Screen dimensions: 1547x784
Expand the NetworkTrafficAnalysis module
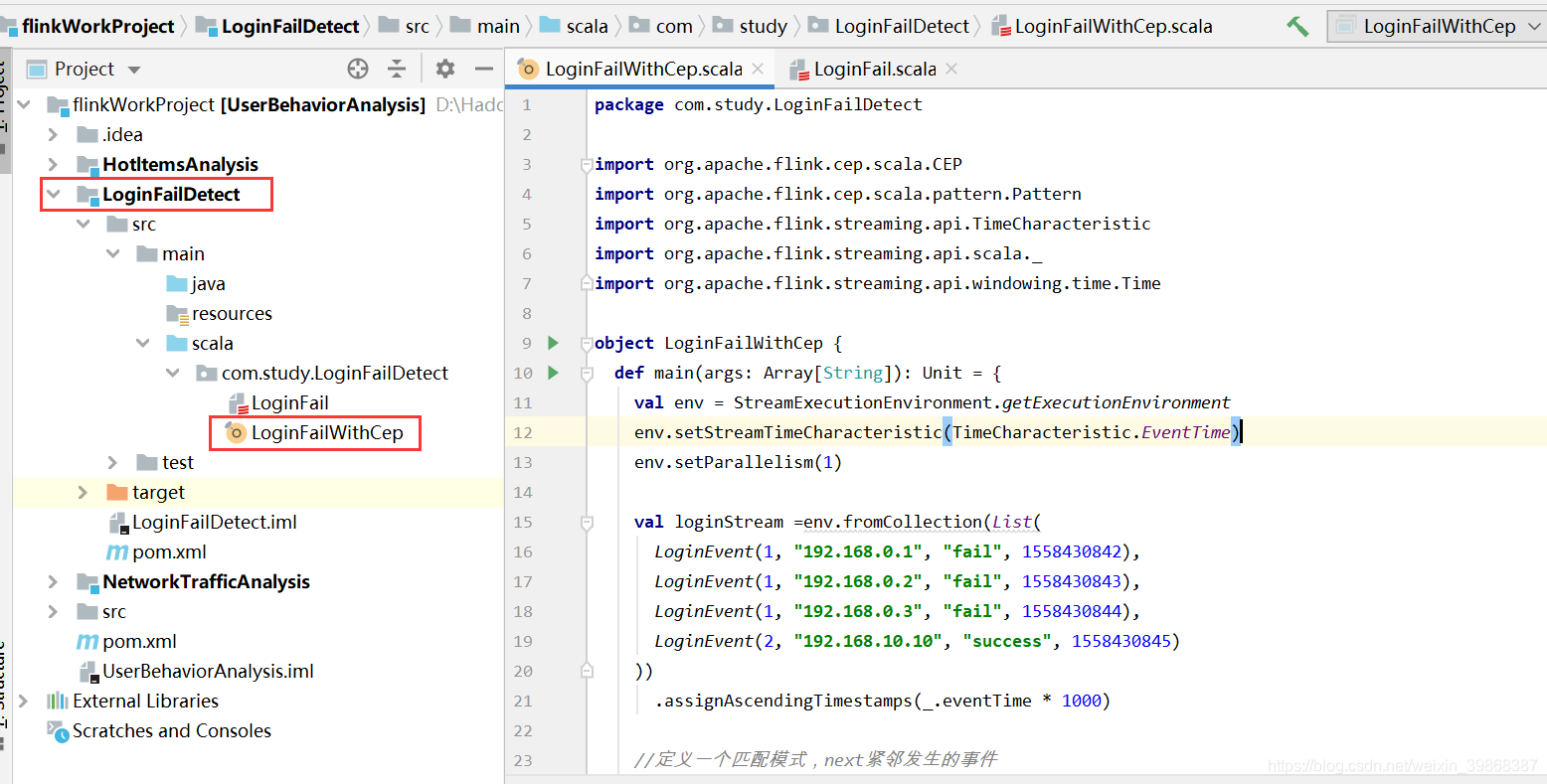[54, 581]
